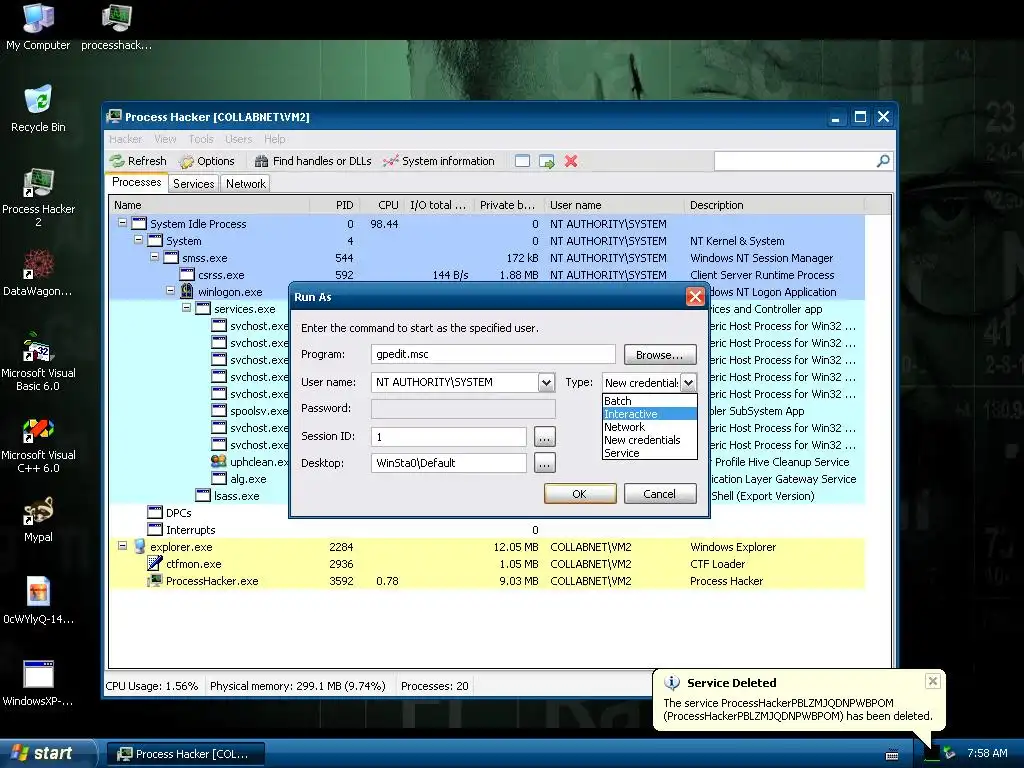Click Find handles or DLLs
This screenshot has width=1024, height=768.
(313, 161)
